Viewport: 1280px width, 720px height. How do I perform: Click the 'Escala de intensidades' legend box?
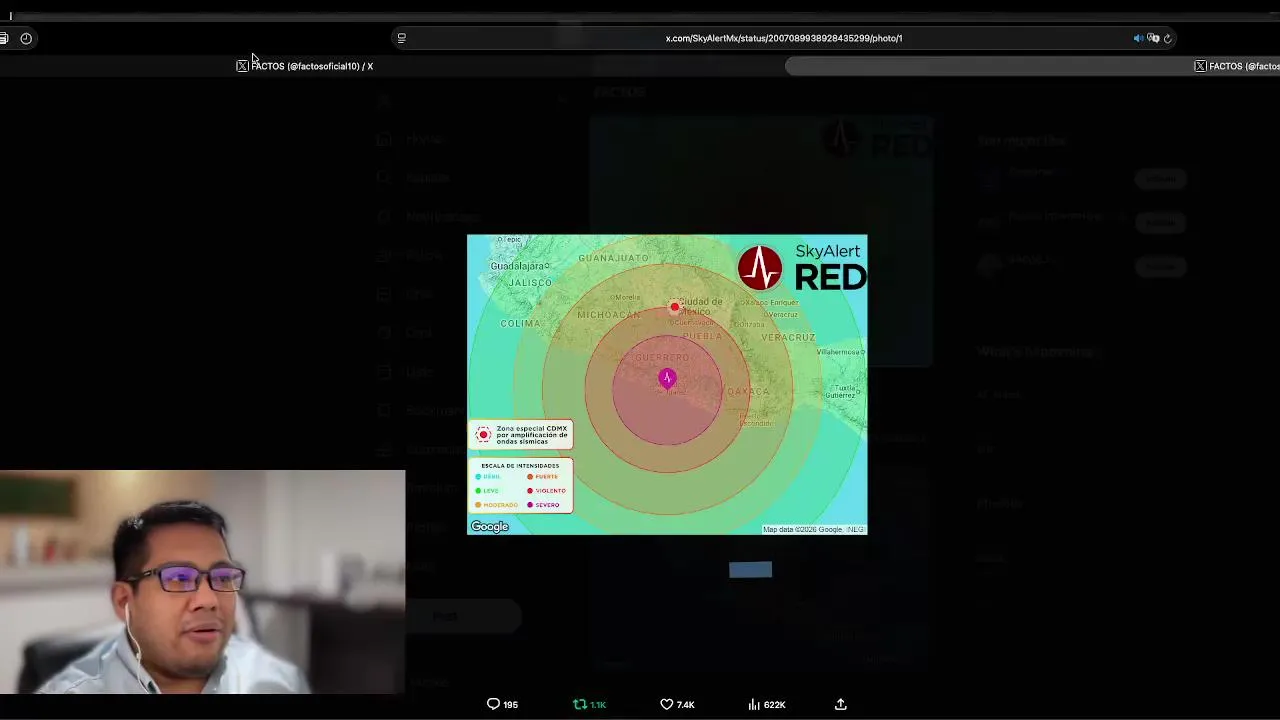click(520, 485)
